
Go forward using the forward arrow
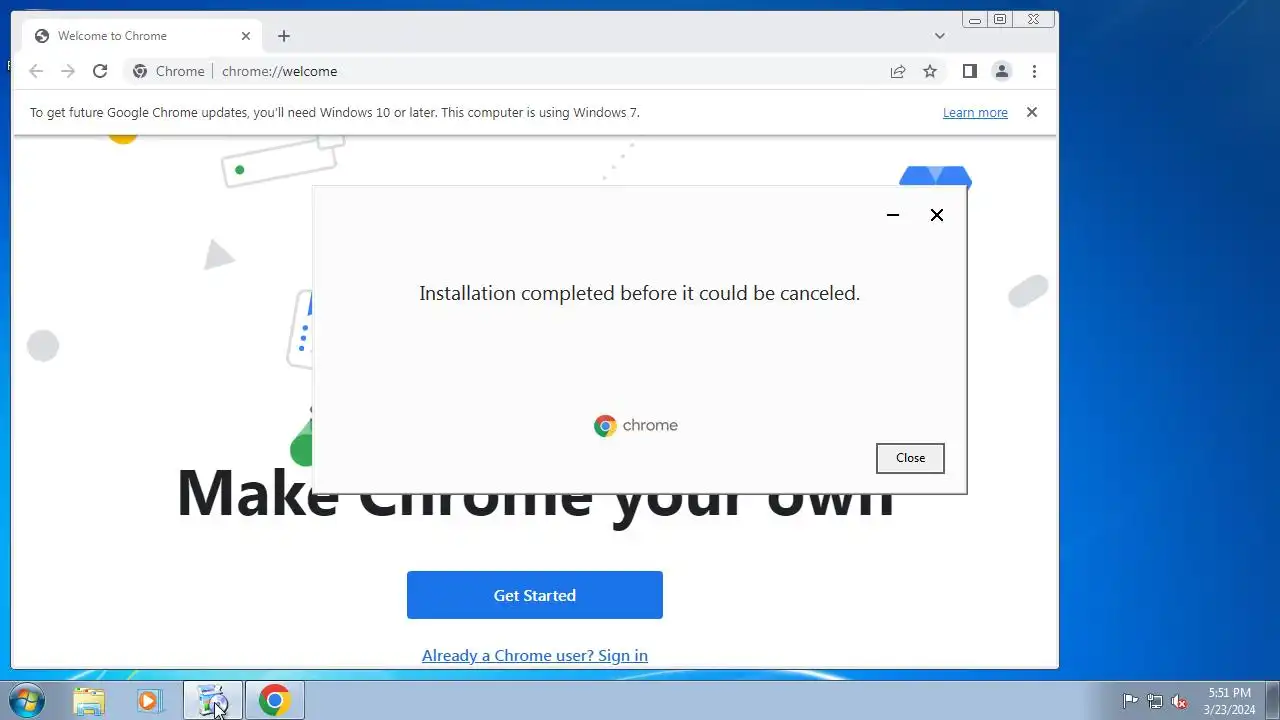68,71
